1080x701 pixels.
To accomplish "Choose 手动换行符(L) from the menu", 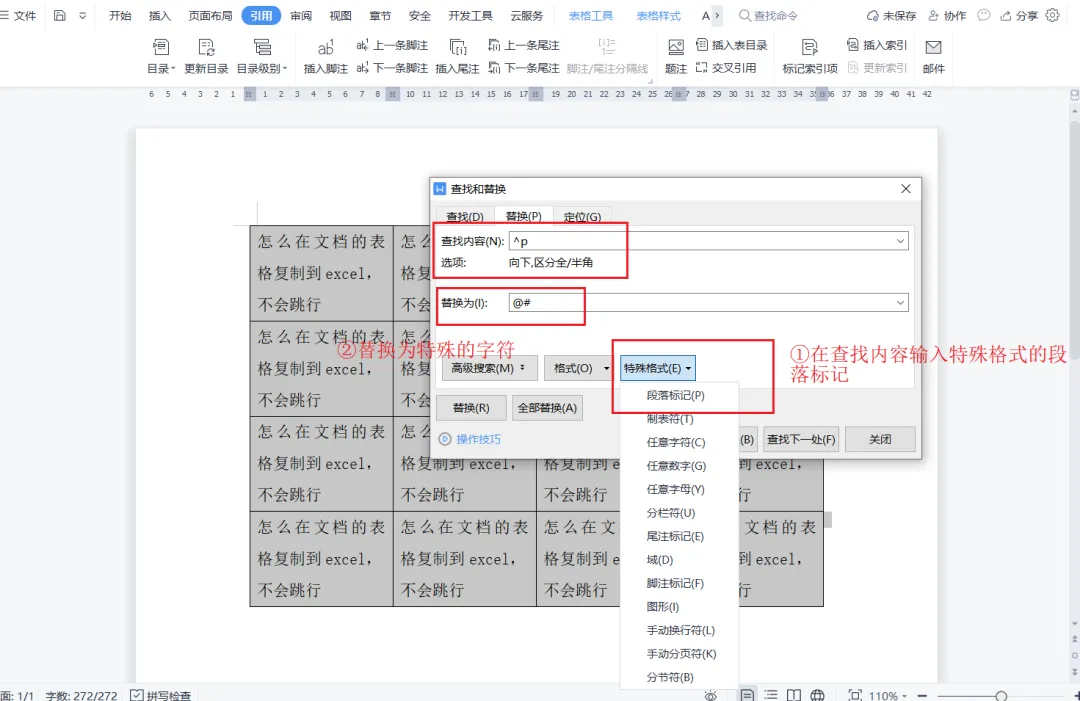I will pos(679,630).
